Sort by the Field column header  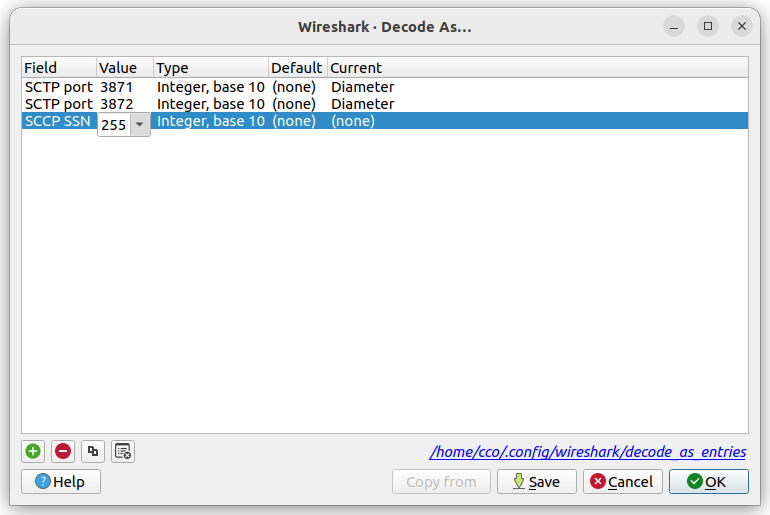[58, 68]
